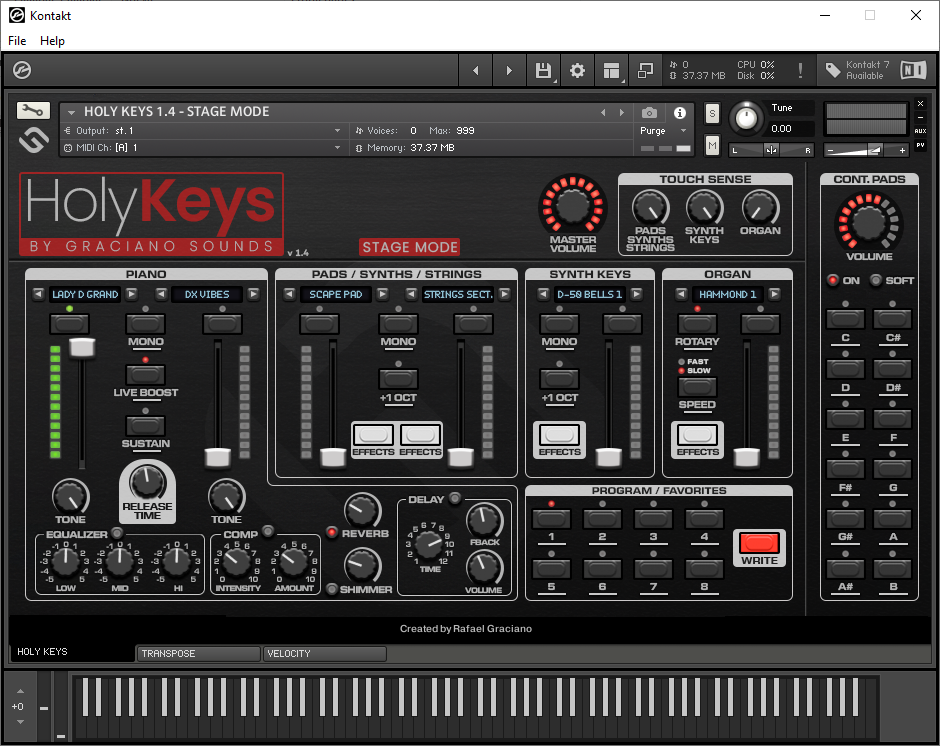Viewport: 940px width, 746px height.
Task: Click the Tune value 0.00 field
Action: click(790, 128)
